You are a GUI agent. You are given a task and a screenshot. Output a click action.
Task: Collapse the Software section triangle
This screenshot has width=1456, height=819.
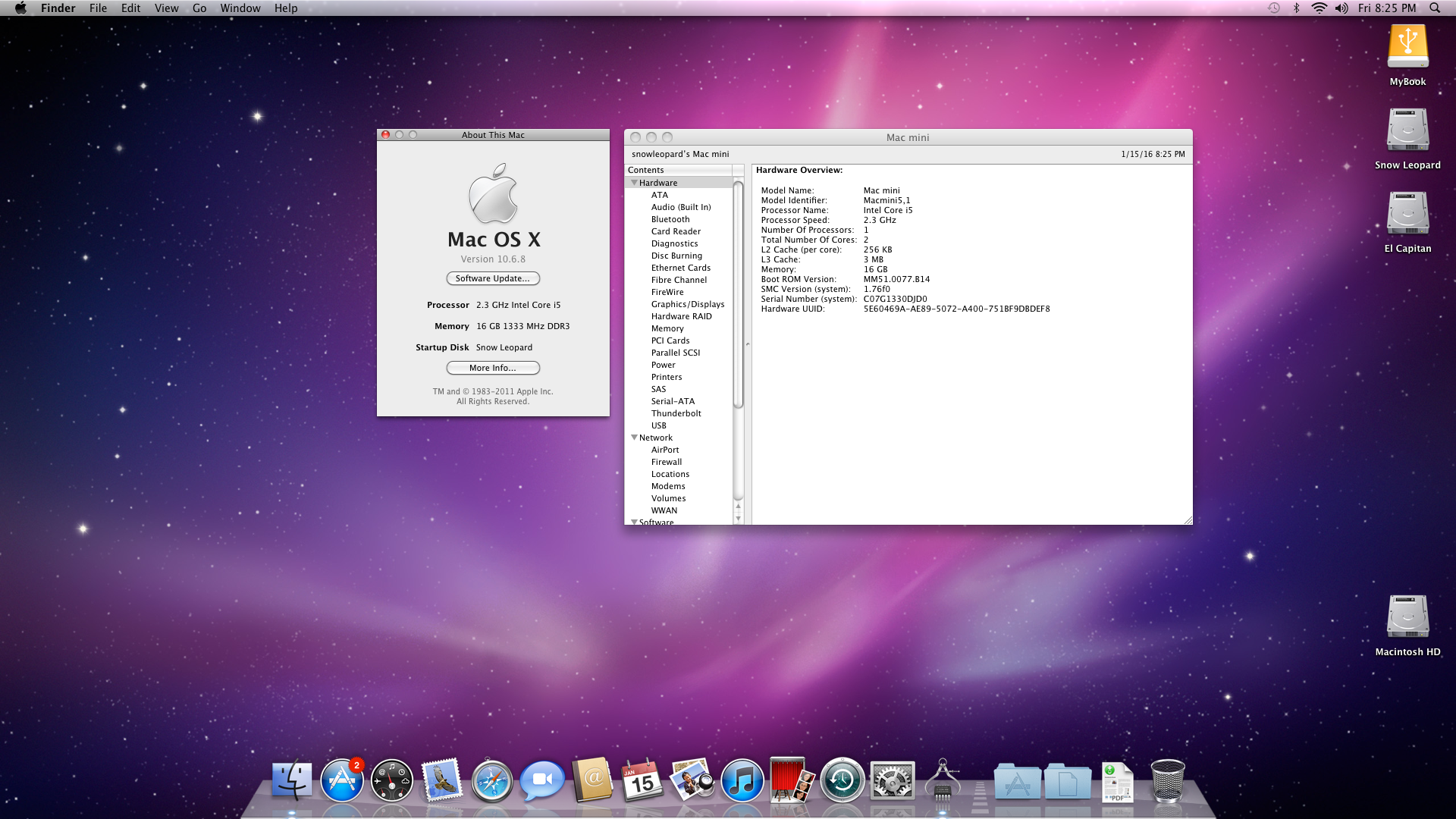tap(634, 522)
